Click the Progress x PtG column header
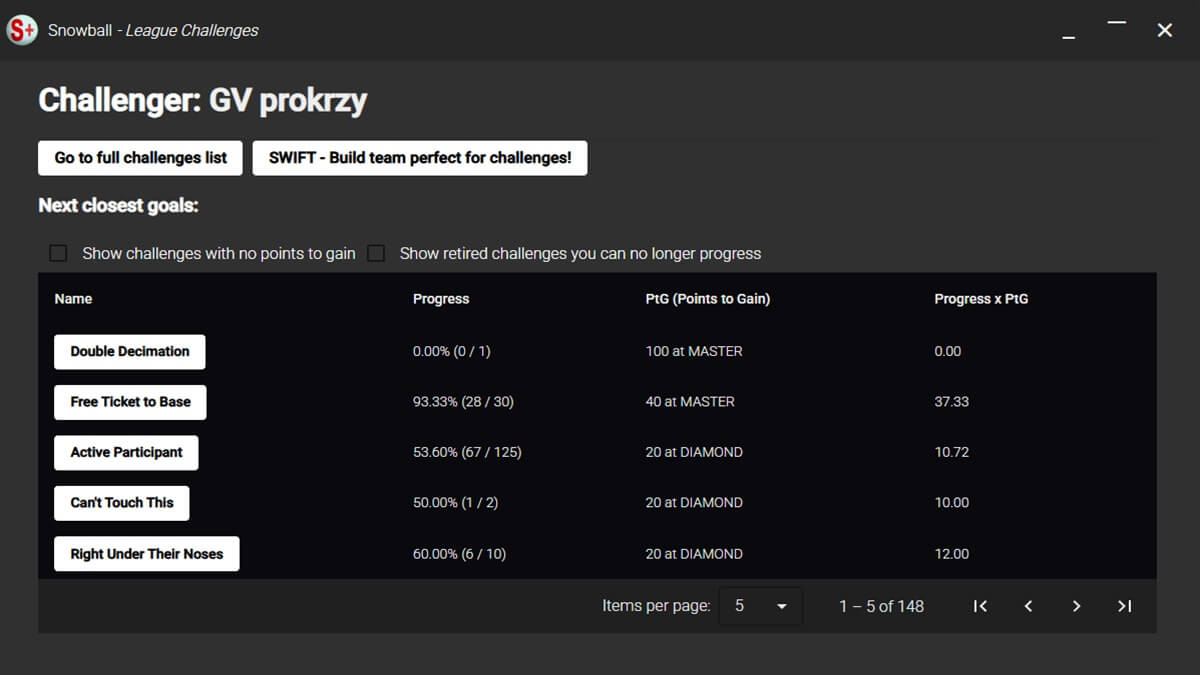The width and height of the screenshot is (1200, 675). tap(981, 299)
